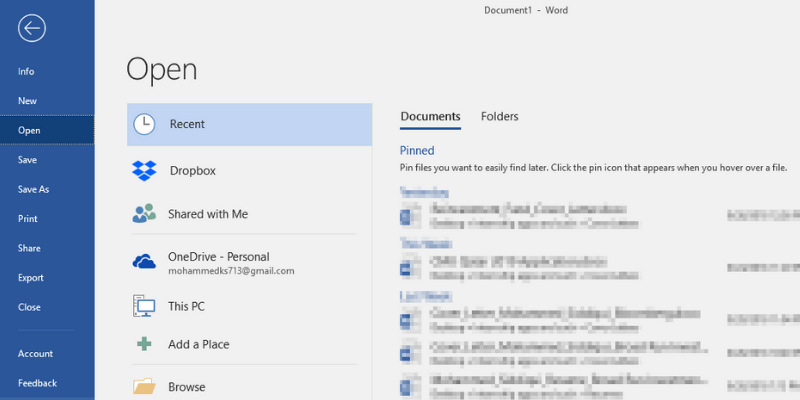800x400 pixels.
Task: Click the OneDrive cloud icon
Action: (x=144, y=262)
